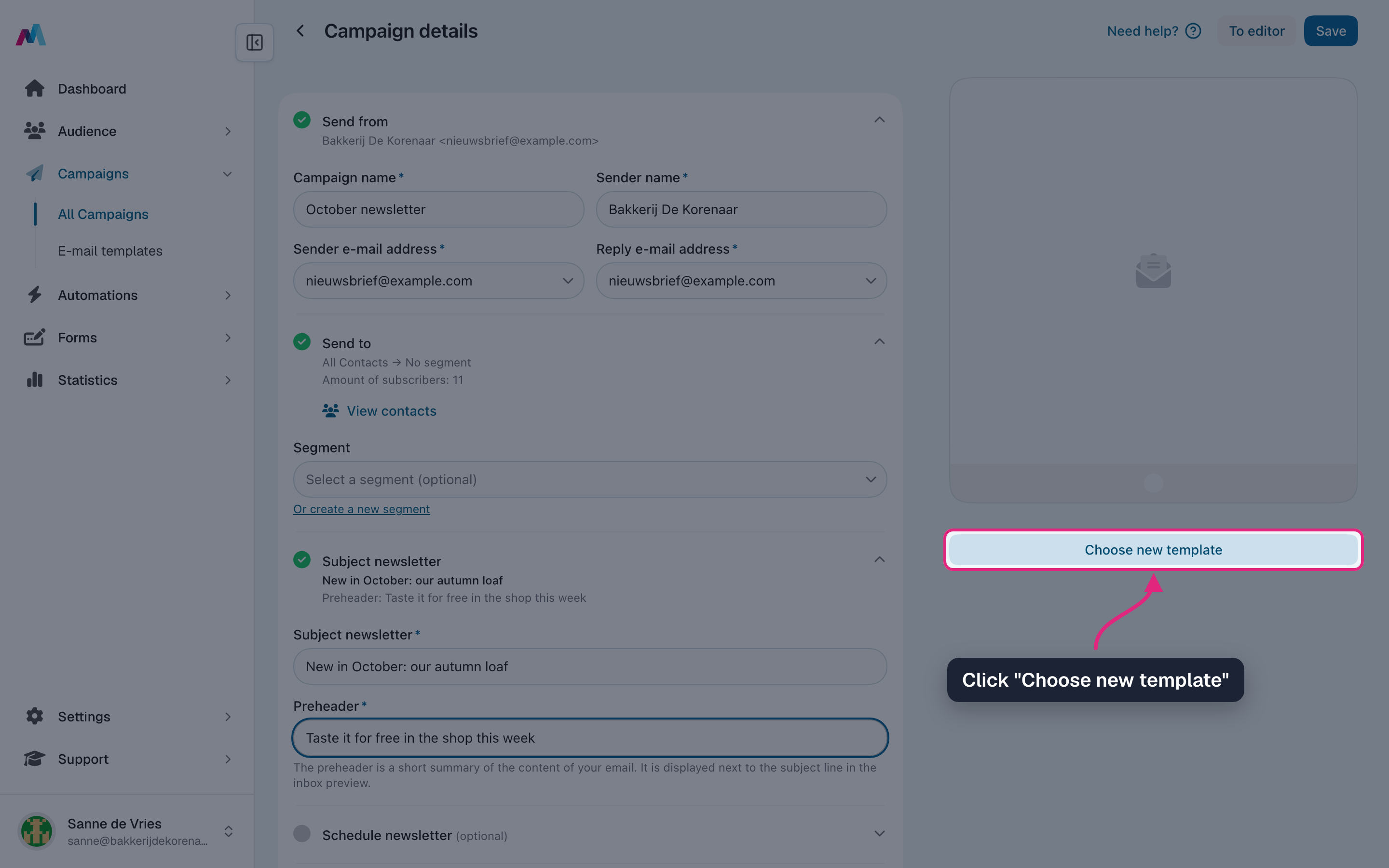The height and width of the screenshot is (868, 1389).
Task: Click the Audience people icon
Action: [34, 131]
